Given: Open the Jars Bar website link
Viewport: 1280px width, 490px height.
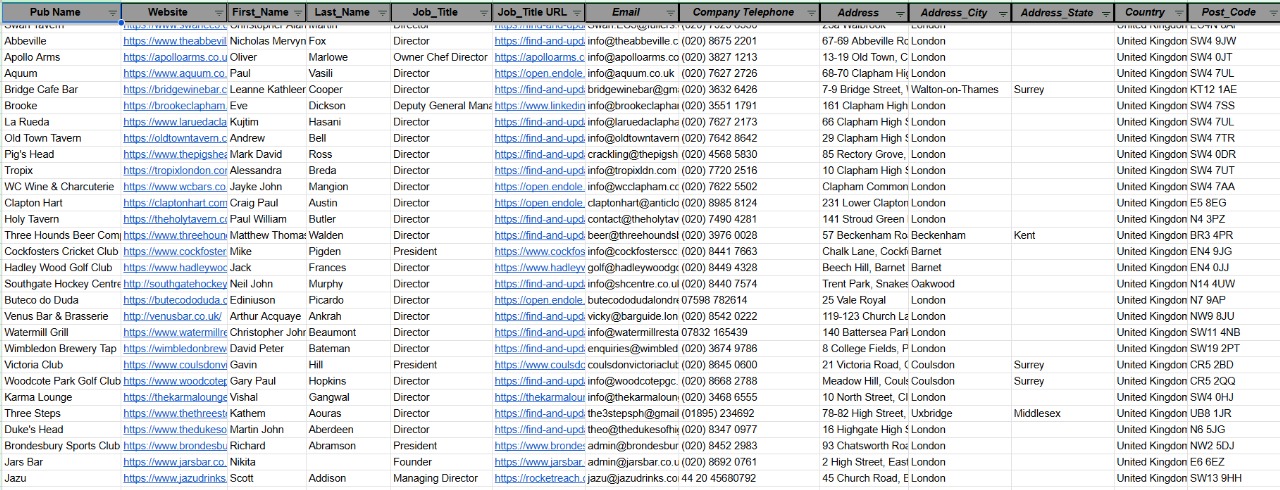Looking at the screenshot, I should point(175,462).
